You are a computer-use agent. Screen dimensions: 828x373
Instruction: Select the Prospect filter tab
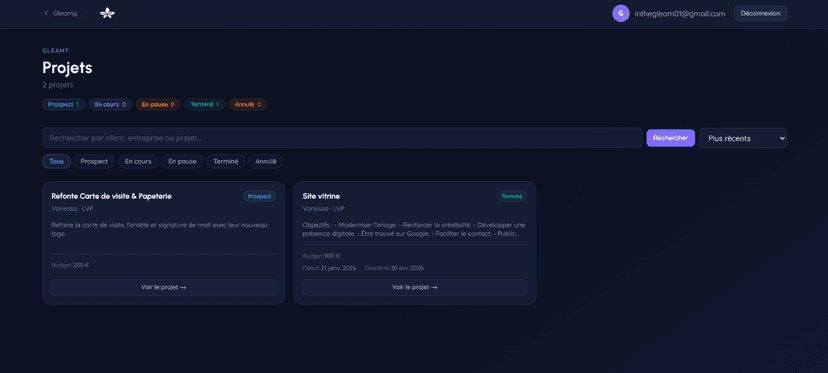point(94,162)
